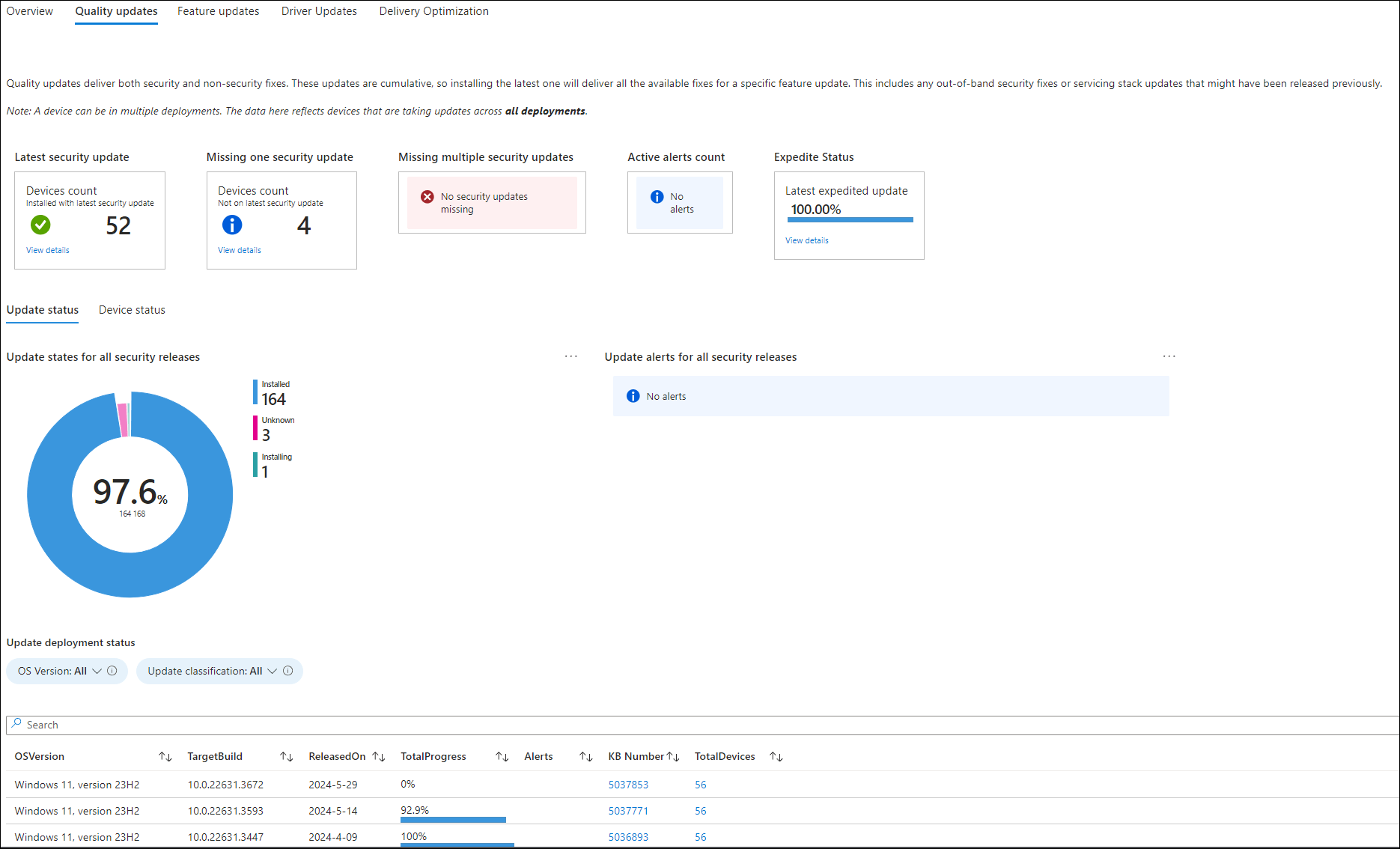Switch to the Overview tab
The image size is (1400, 849).
[30, 11]
